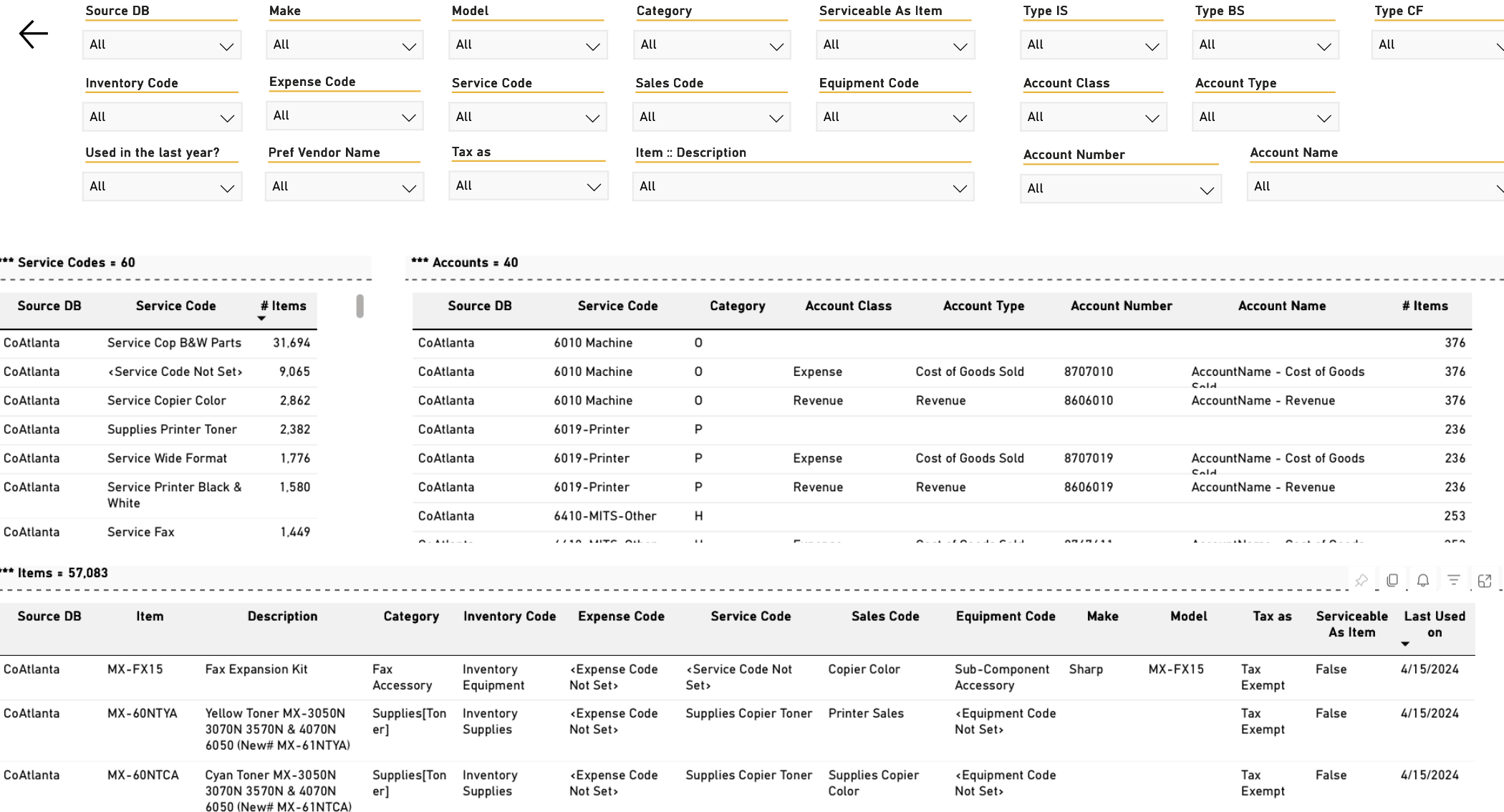Image resolution: width=1504 pixels, height=812 pixels.
Task: Sort Items table by Serviceable As Item
Action: point(1351,624)
